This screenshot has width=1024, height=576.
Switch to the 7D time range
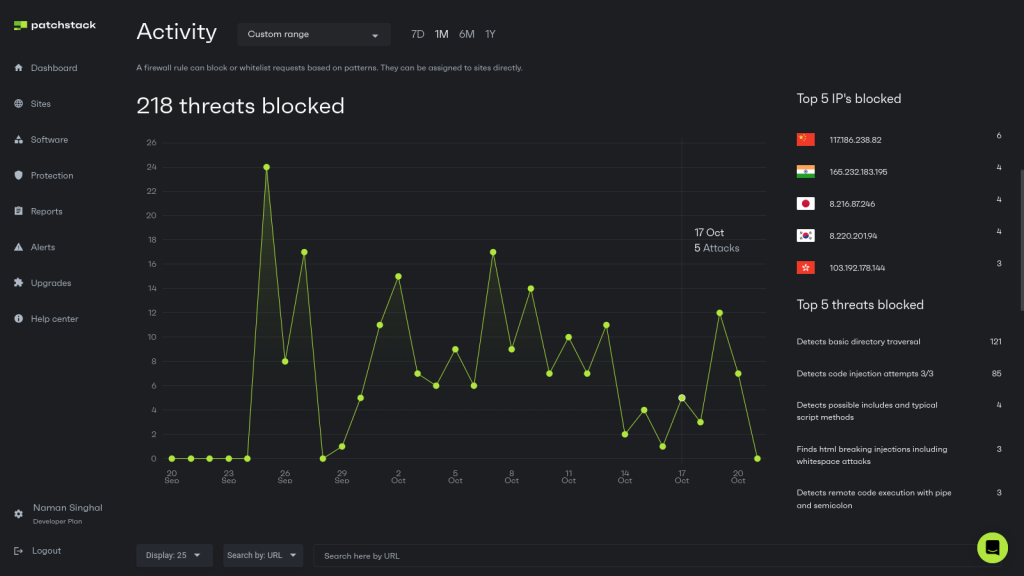(x=418, y=34)
